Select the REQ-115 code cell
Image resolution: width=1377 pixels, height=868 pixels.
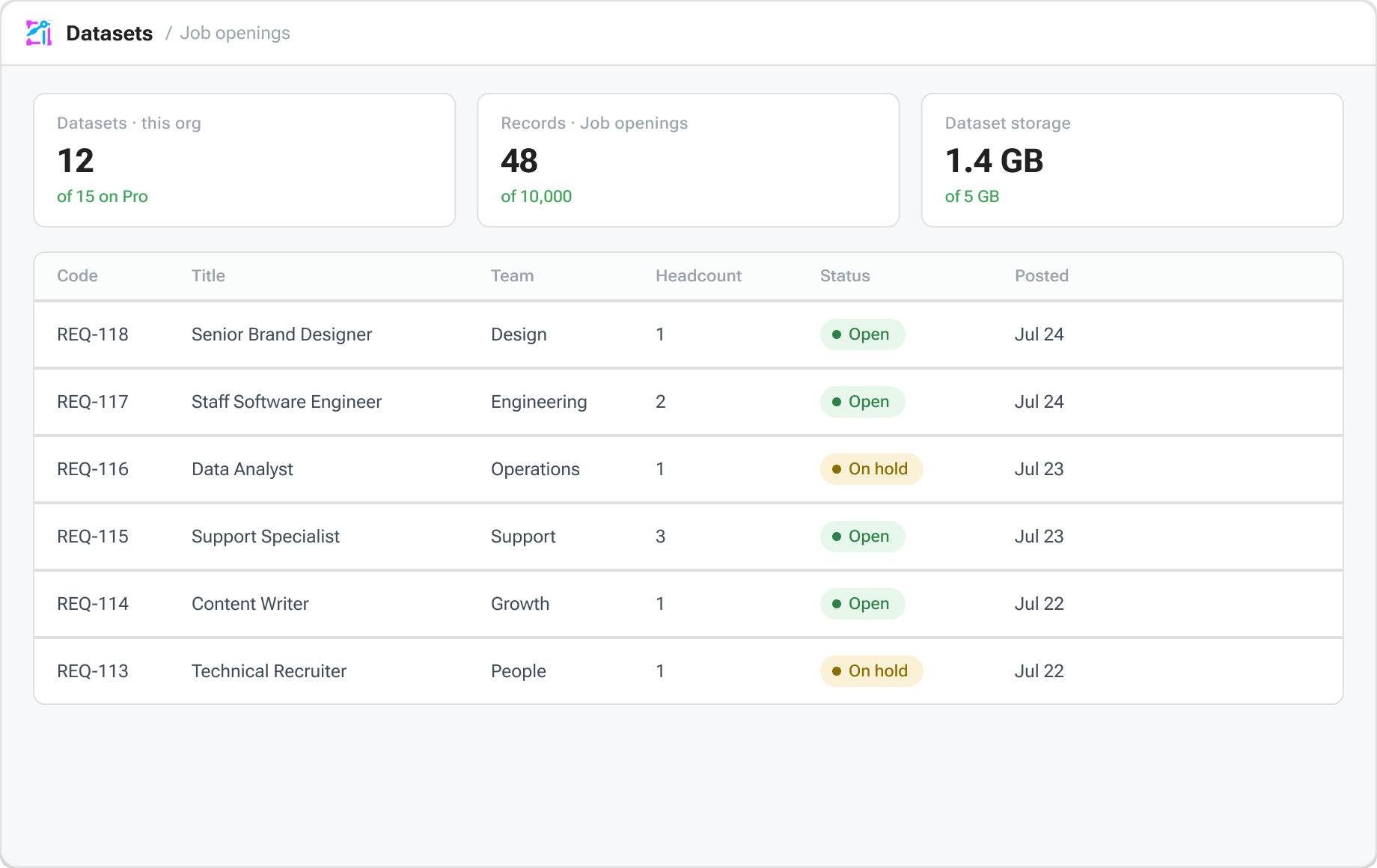[93, 537]
